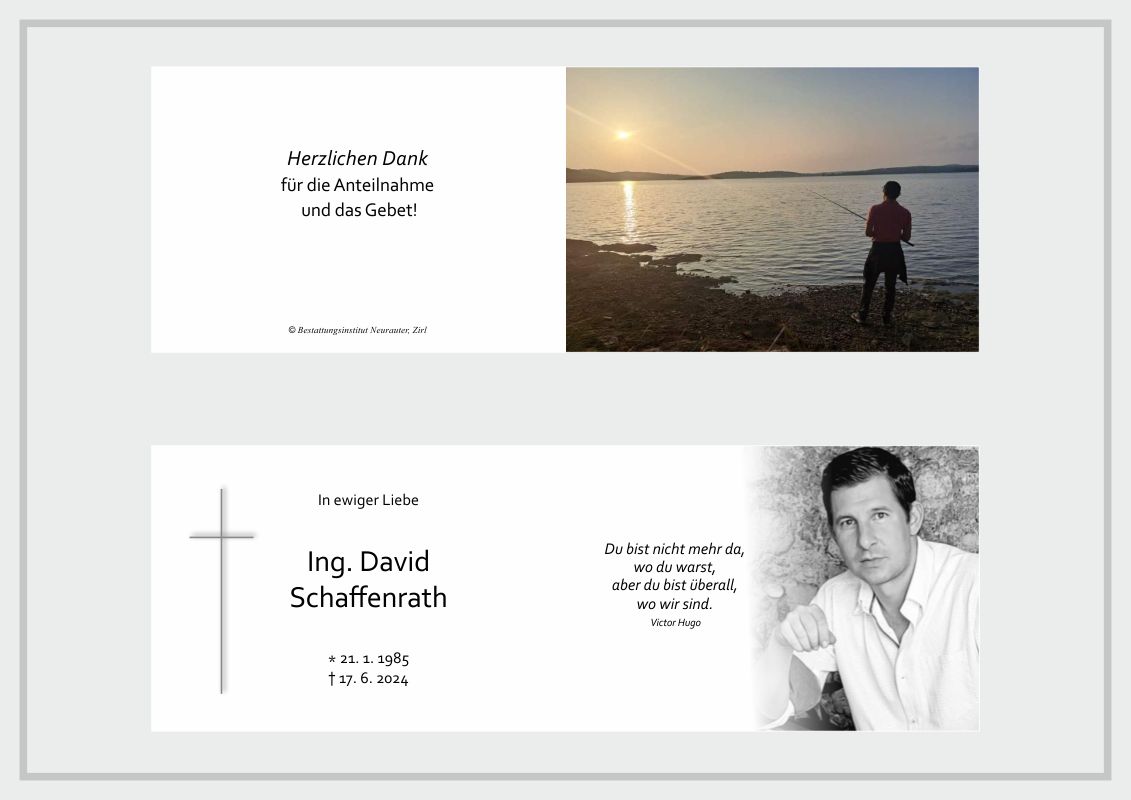Select the 'In ewiger Liebe' text

pyautogui.click(x=368, y=500)
